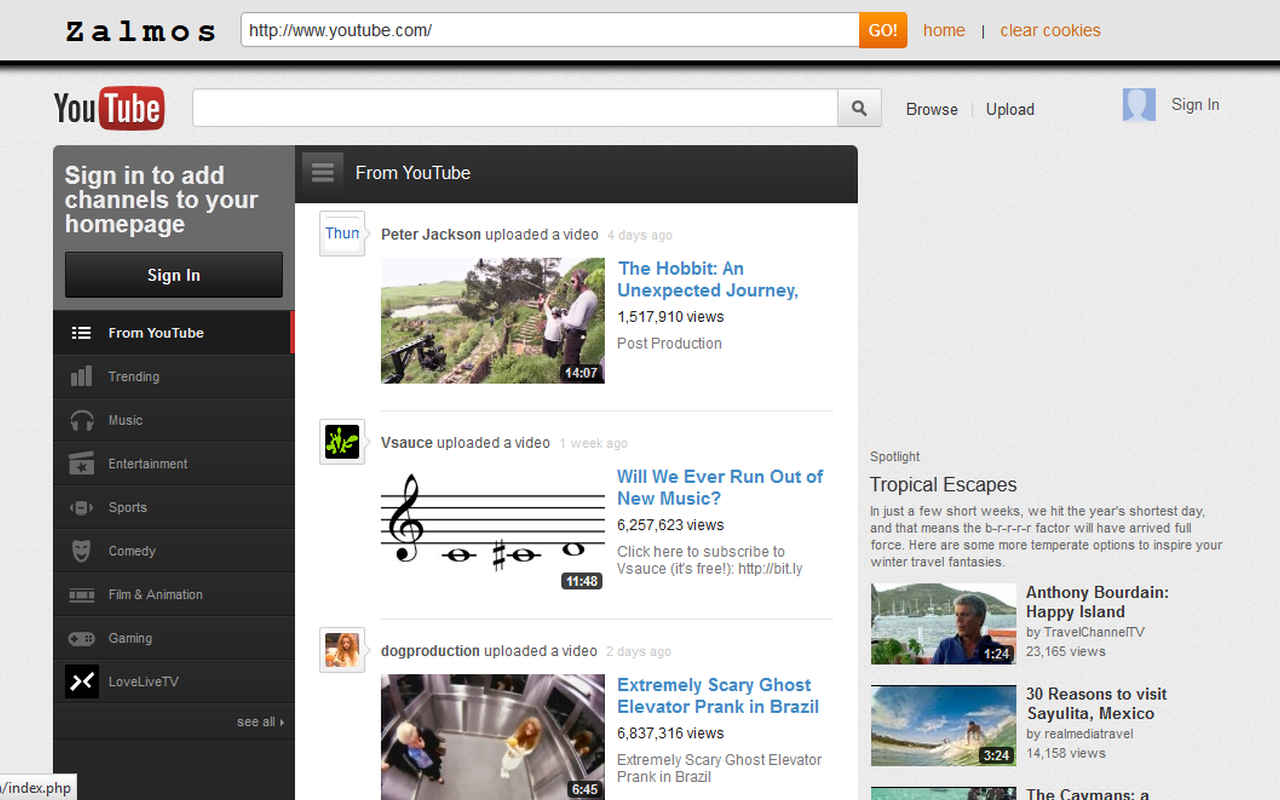Click the Sports icon in sidebar
The width and height of the screenshot is (1280, 800).
pyautogui.click(x=82, y=507)
